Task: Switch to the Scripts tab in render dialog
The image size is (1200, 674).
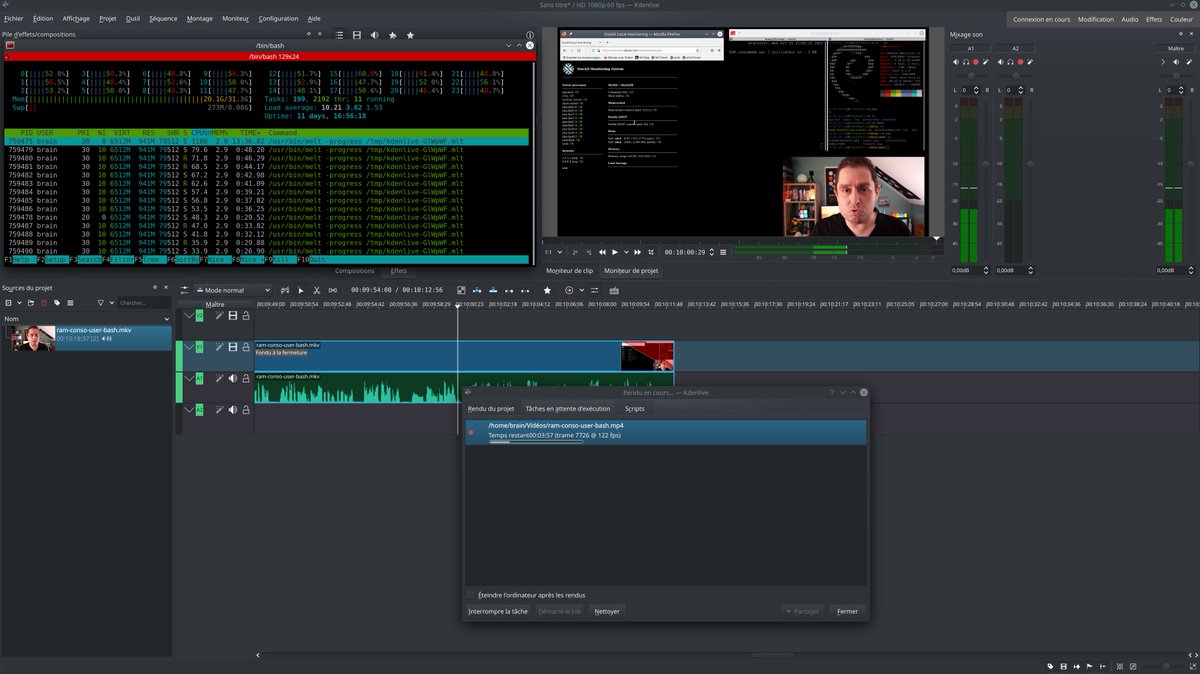Action: pos(635,408)
